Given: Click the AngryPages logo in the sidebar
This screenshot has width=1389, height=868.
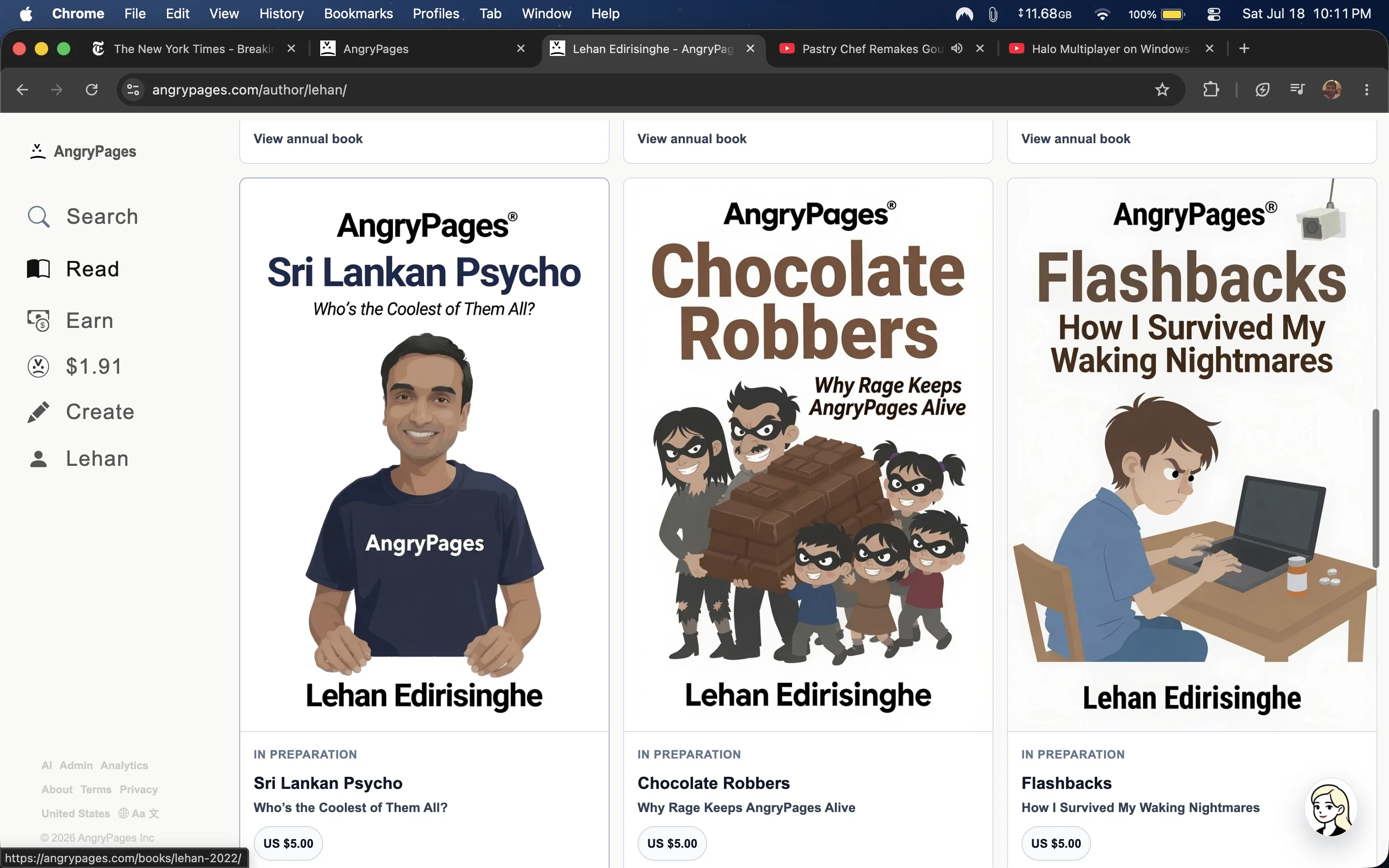Looking at the screenshot, I should tap(82, 151).
